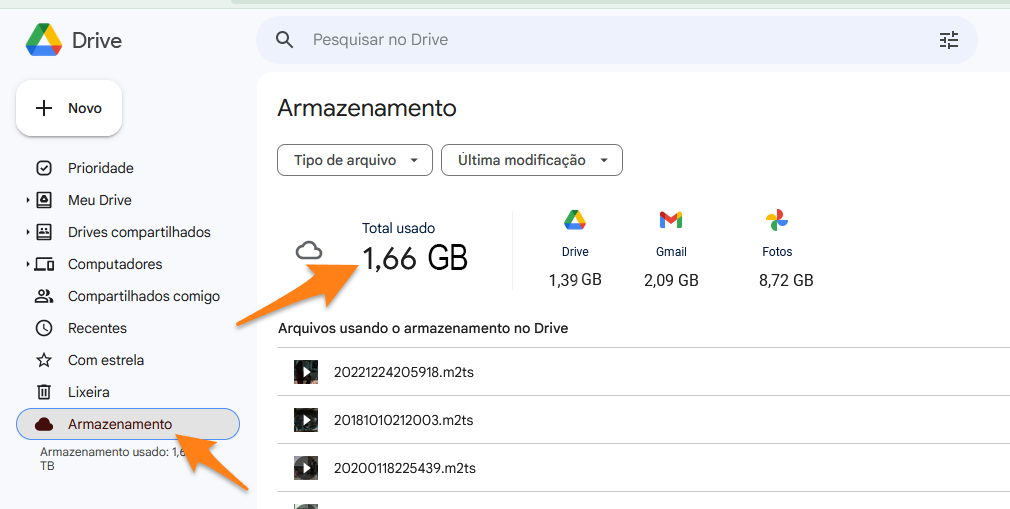Viewport: 1010px width, 509px height.
Task: Click the Fotos storage icon
Action: (x=777, y=220)
